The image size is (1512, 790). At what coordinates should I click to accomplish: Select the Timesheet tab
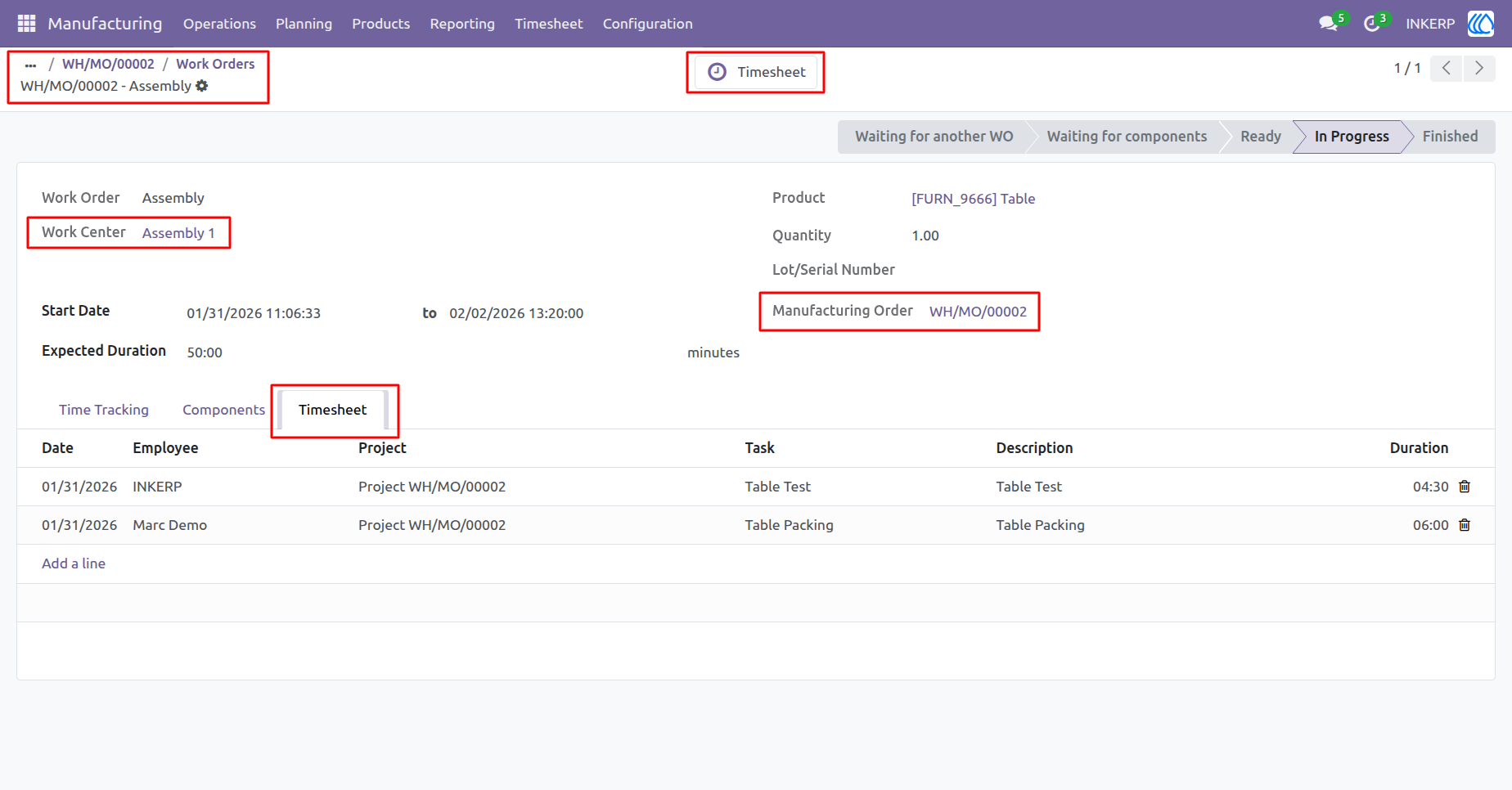(332, 410)
